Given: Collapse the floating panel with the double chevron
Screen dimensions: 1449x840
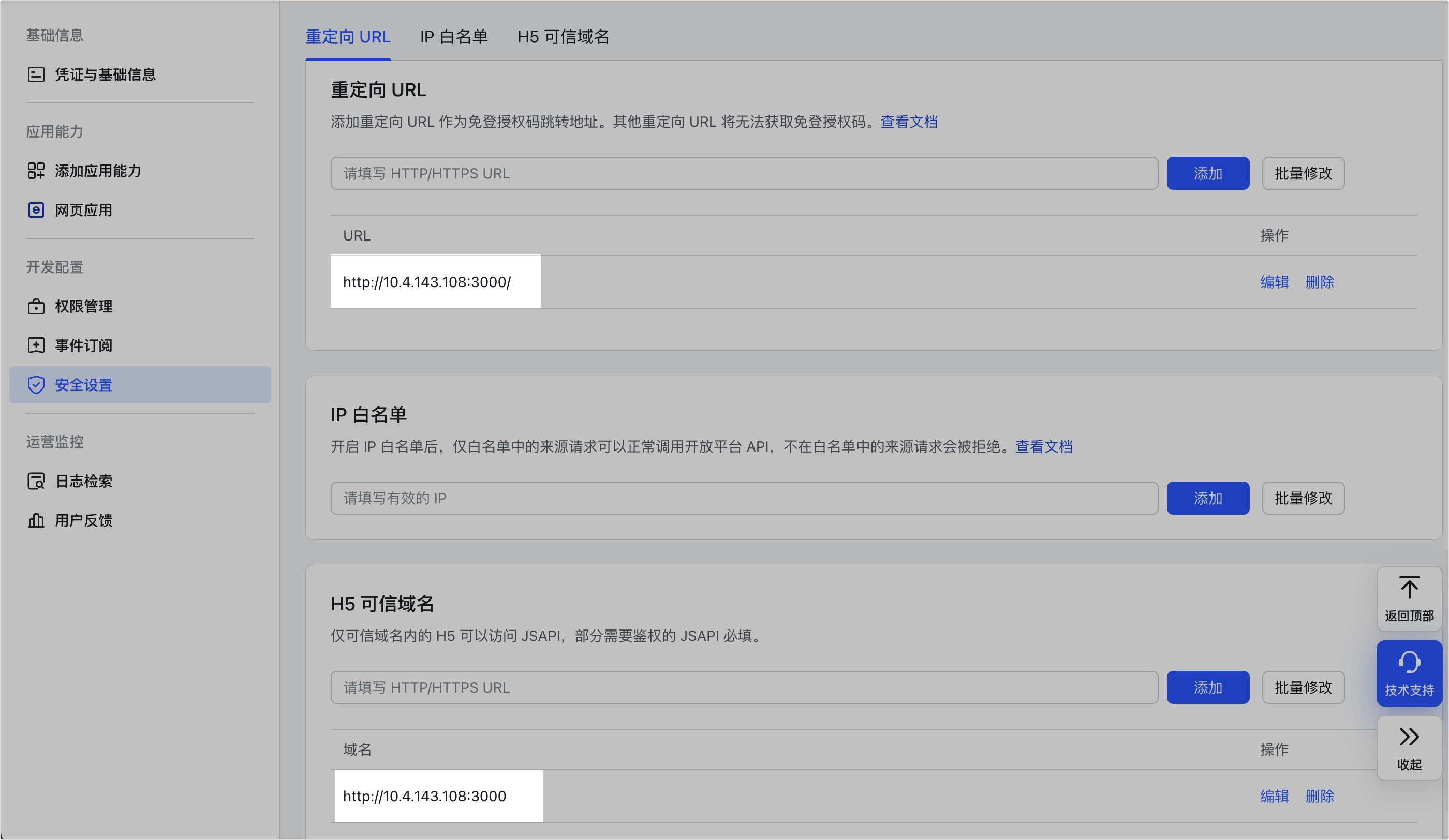Looking at the screenshot, I should [x=1409, y=747].
